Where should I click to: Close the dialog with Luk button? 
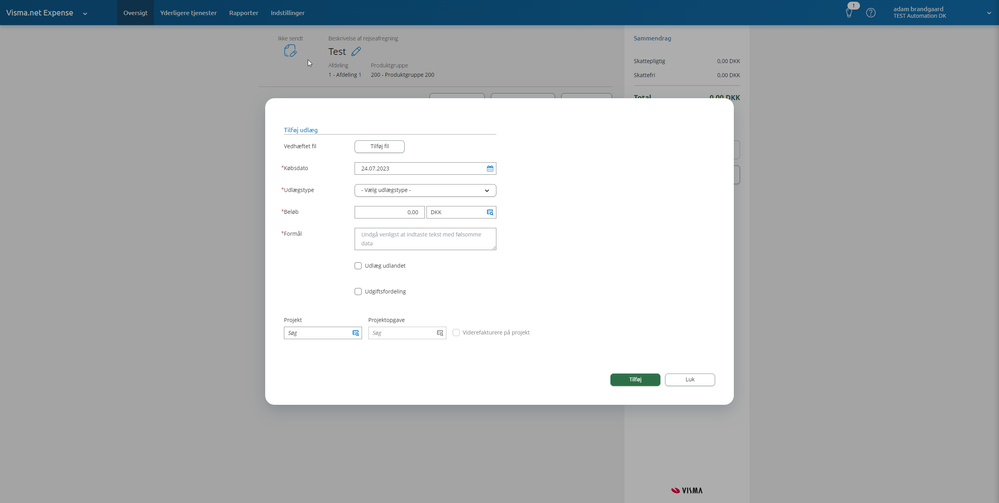pyautogui.click(x=690, y=379)
